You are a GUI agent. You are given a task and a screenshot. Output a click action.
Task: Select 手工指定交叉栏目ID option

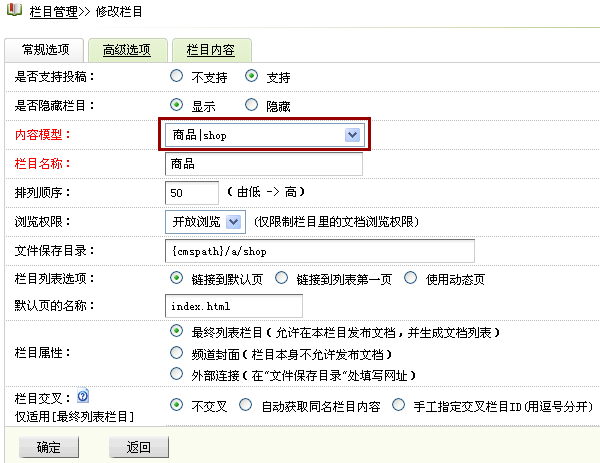pos(399,405)
